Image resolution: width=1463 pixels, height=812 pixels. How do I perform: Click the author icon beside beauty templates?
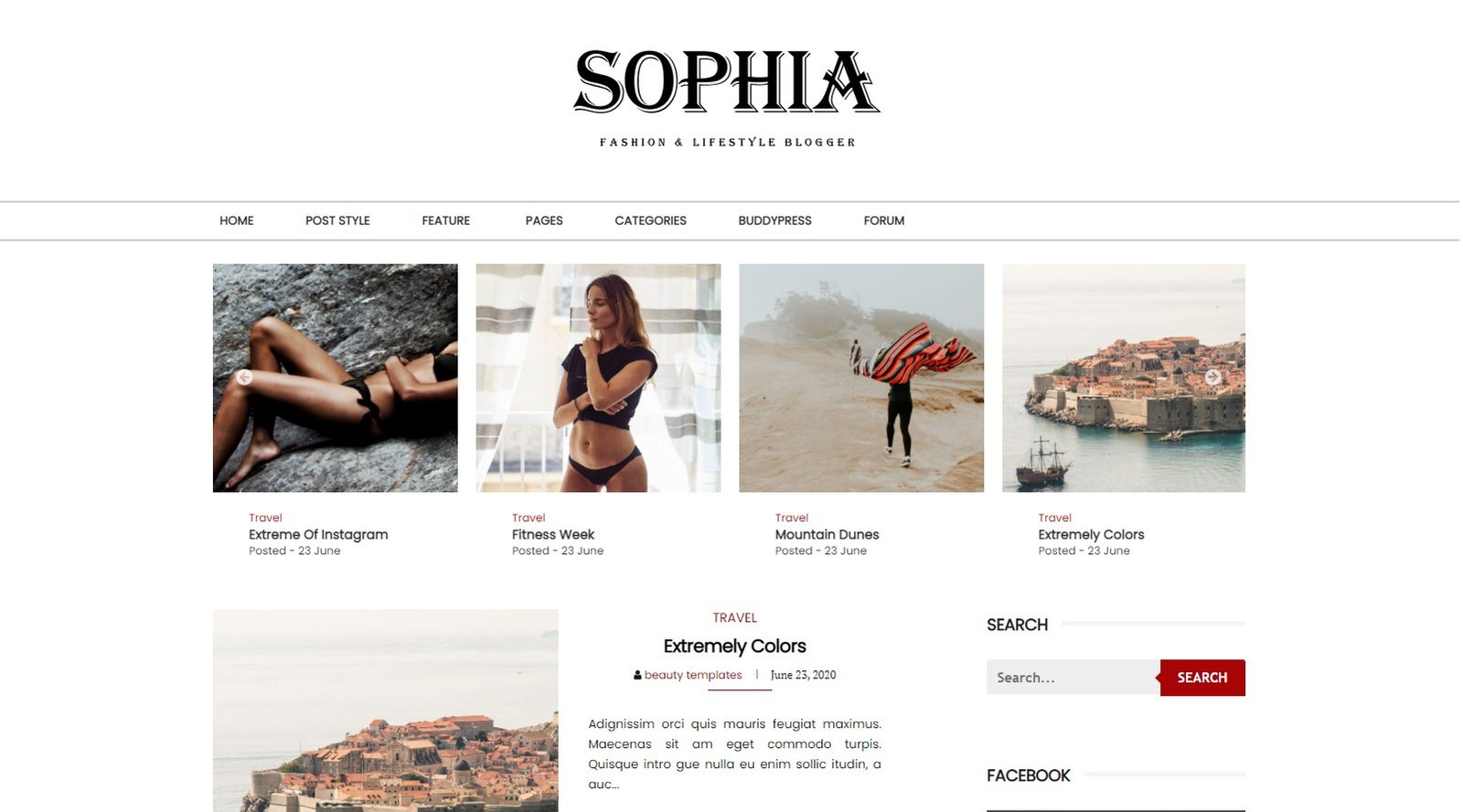point(637,676)
